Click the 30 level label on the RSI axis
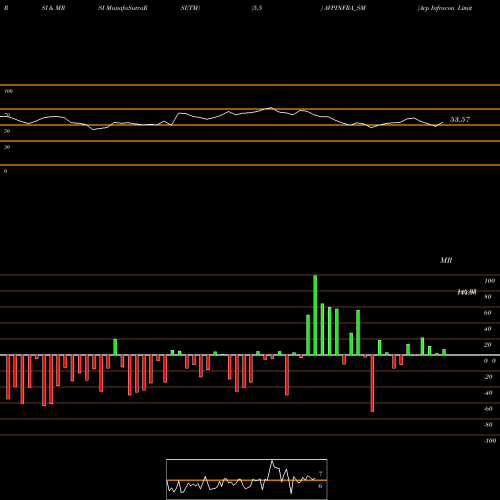Image resolution: width=500 pixels, height=500 pixels. (x=7, y=147)
